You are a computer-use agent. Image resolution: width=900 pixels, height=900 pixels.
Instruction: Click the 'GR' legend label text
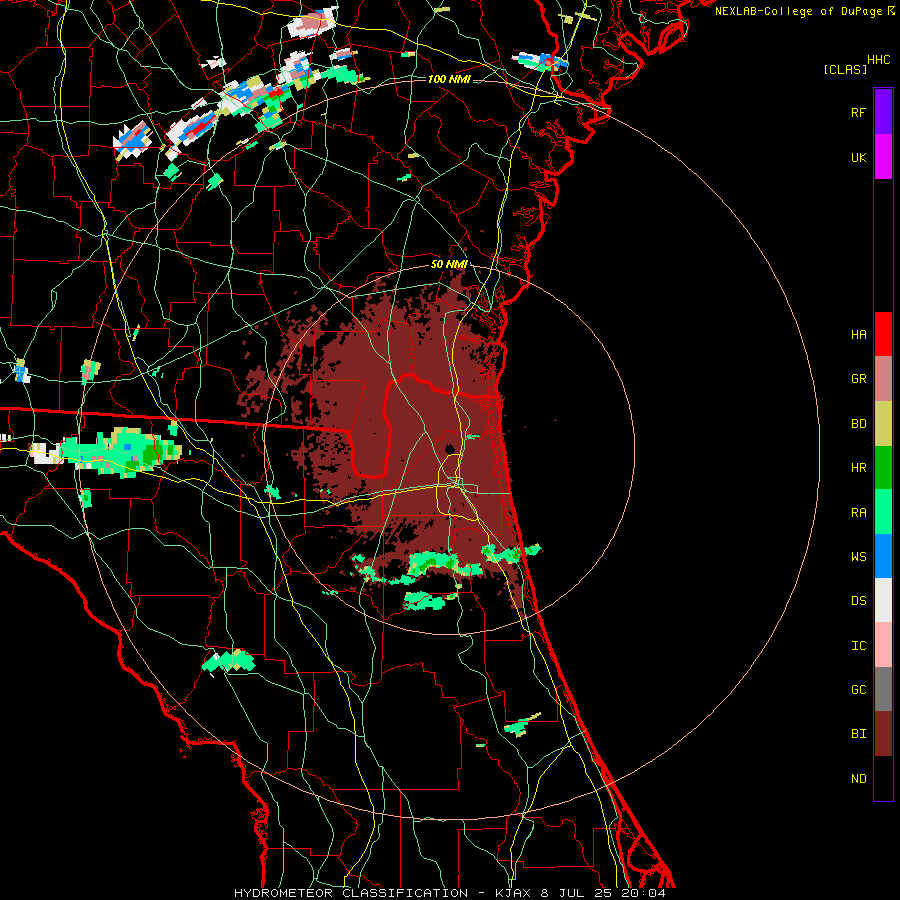(x=859, y=379)
